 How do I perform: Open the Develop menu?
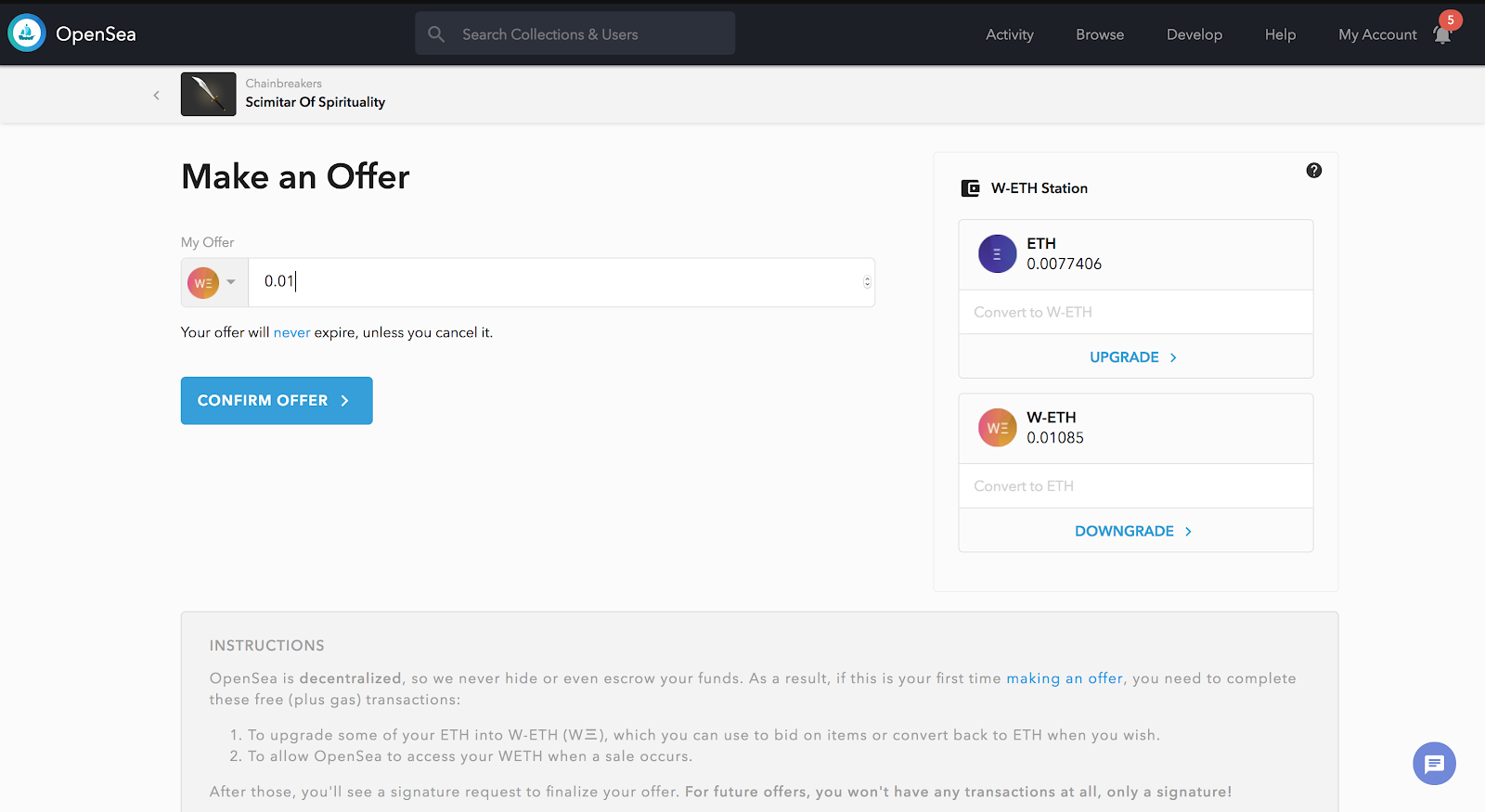1194,34
